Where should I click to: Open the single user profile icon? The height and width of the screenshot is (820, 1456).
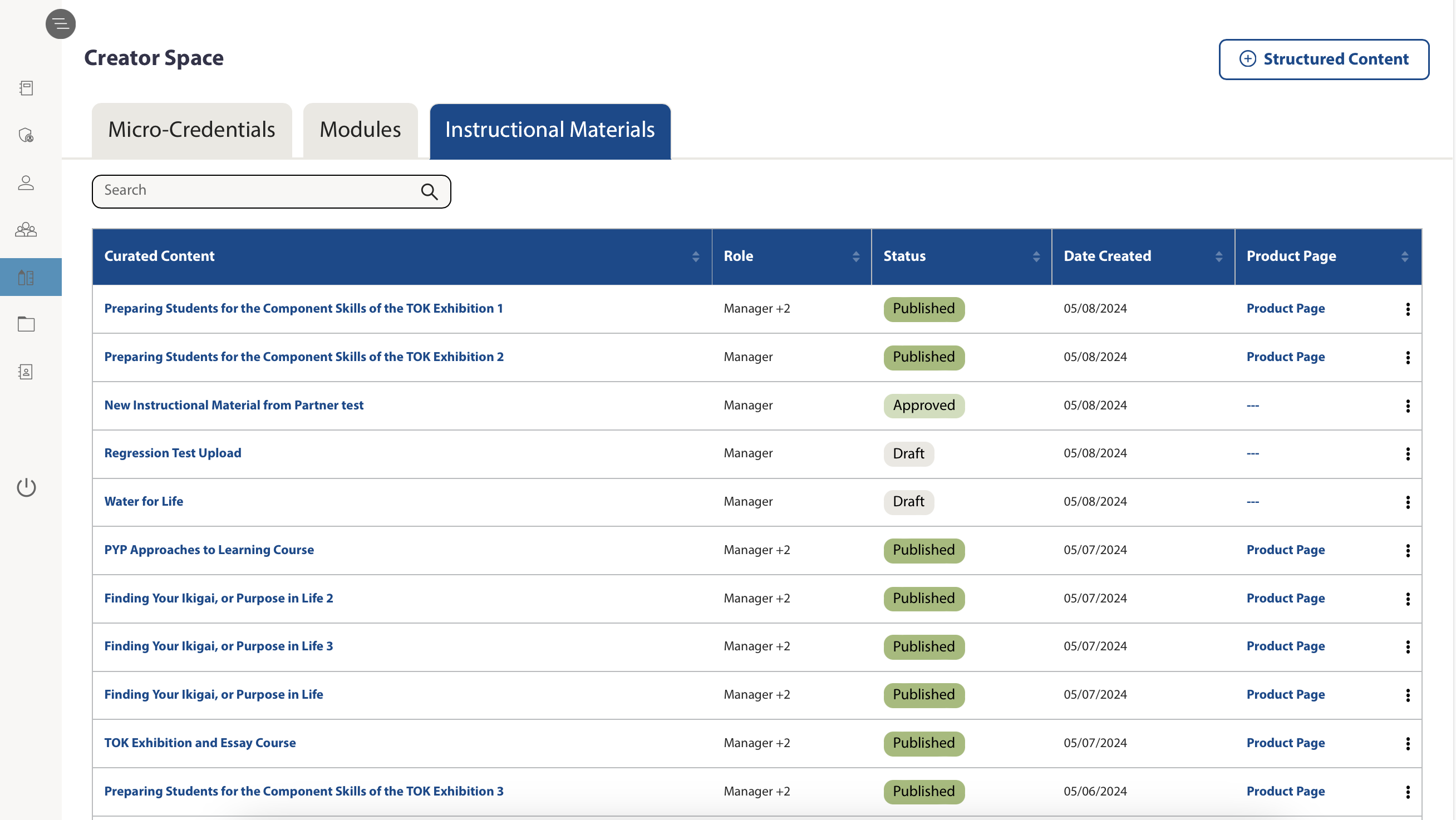[26, 182]
